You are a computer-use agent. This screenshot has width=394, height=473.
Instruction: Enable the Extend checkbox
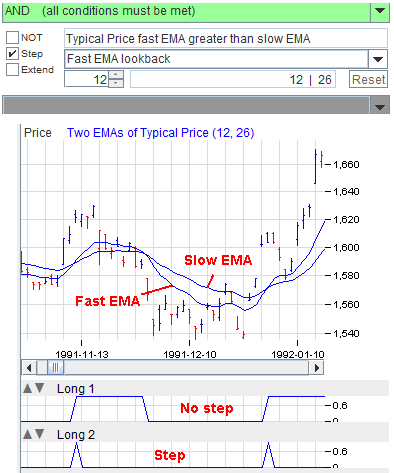click(x=12, y=69)
